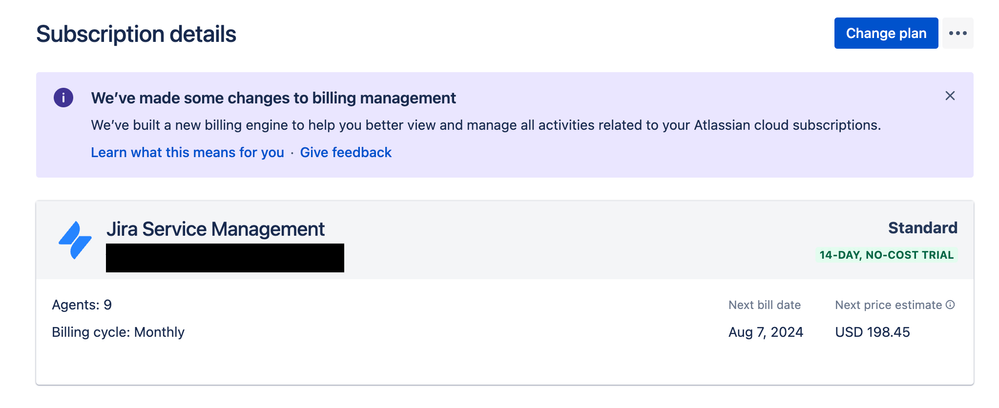This screenshot has height=408, width=999.
Task: Dismiss the billing management banner
Action: tap(950, 96)
